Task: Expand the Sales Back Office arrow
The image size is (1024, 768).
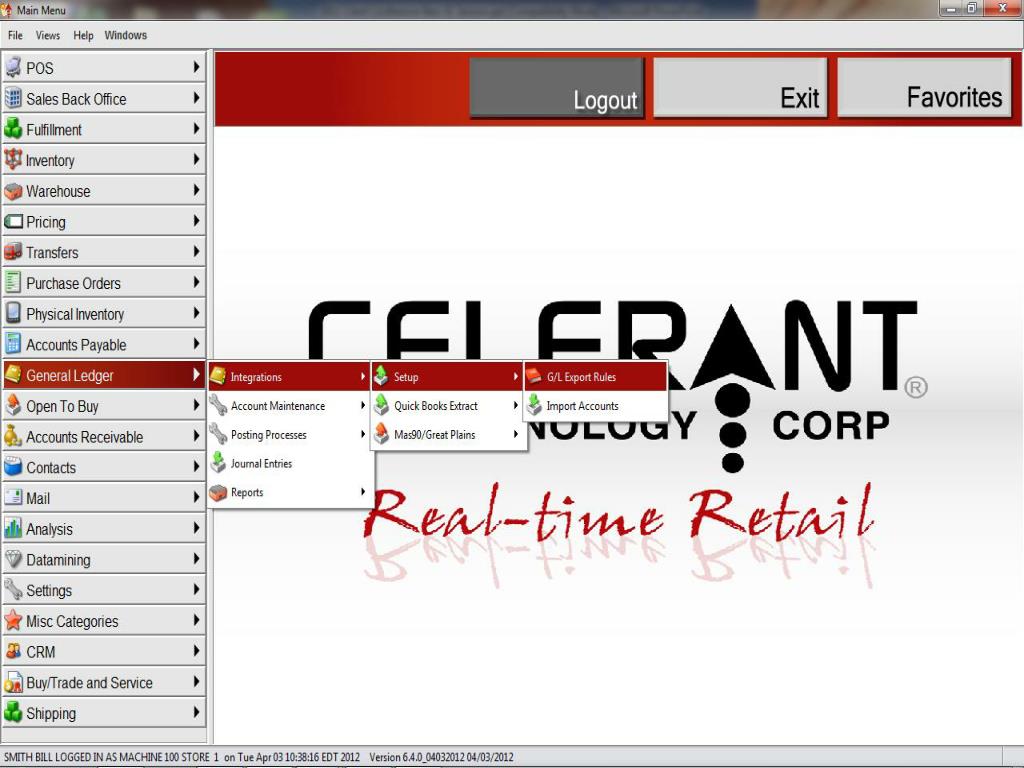Action: pos(196,98)
